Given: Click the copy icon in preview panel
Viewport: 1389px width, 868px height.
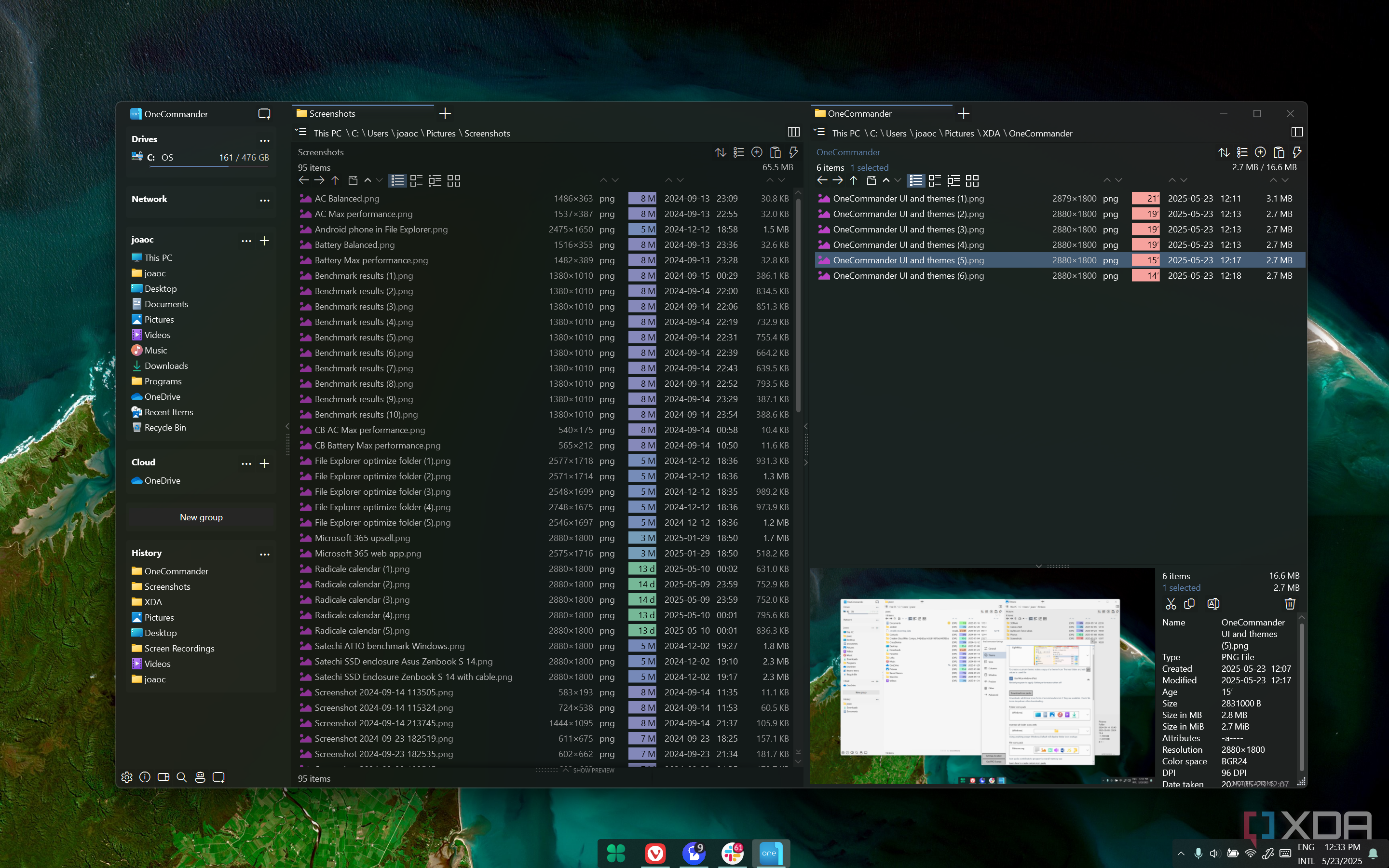Looking at the screenshot, I should tap(1189, 603).
